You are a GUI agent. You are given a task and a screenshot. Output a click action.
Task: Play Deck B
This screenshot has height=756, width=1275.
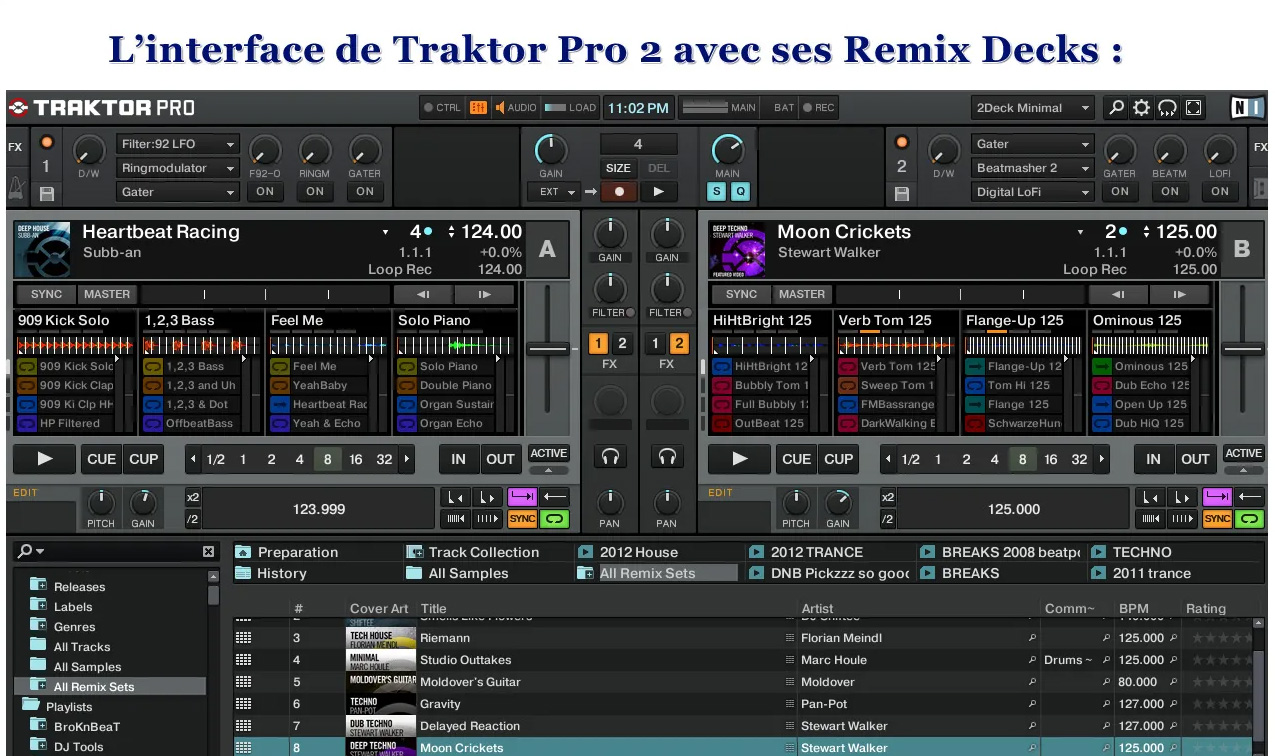tap(739, 459)
